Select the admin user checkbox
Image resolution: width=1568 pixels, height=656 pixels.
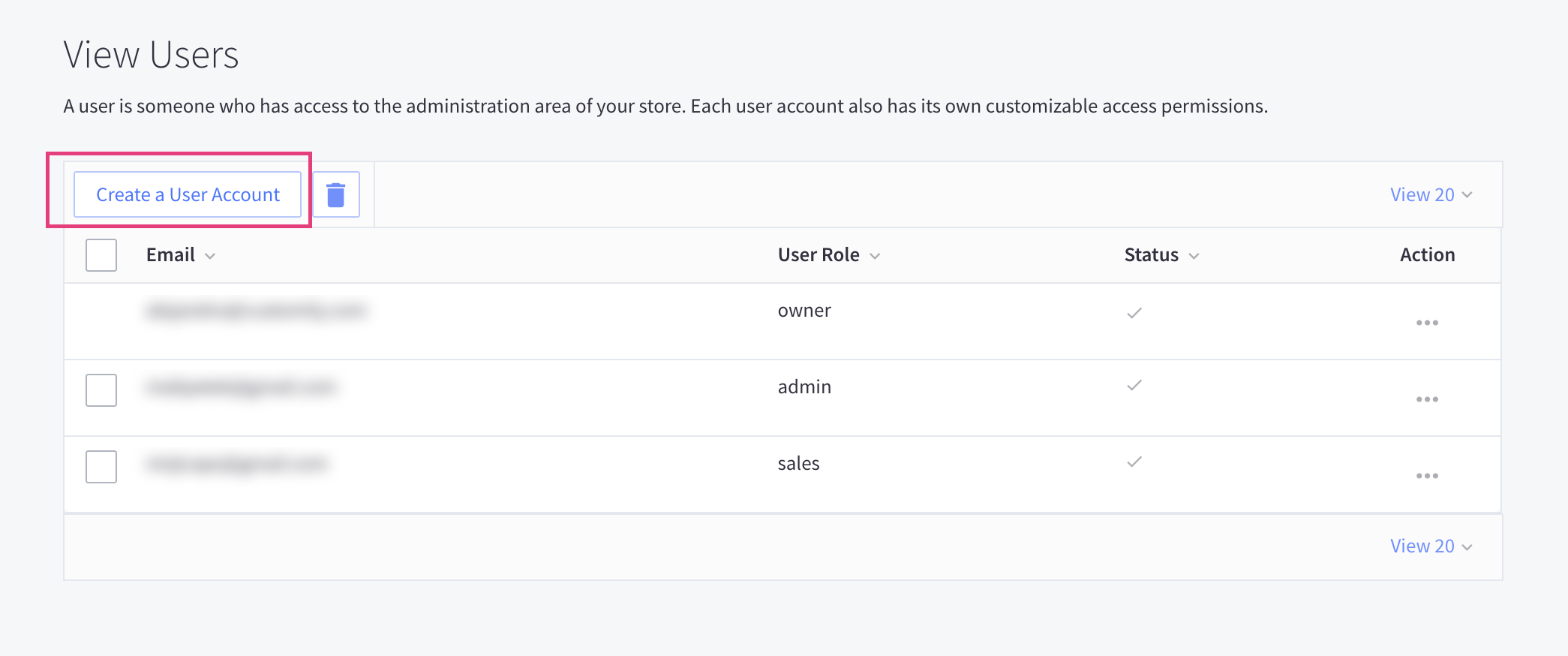[101, 390]
